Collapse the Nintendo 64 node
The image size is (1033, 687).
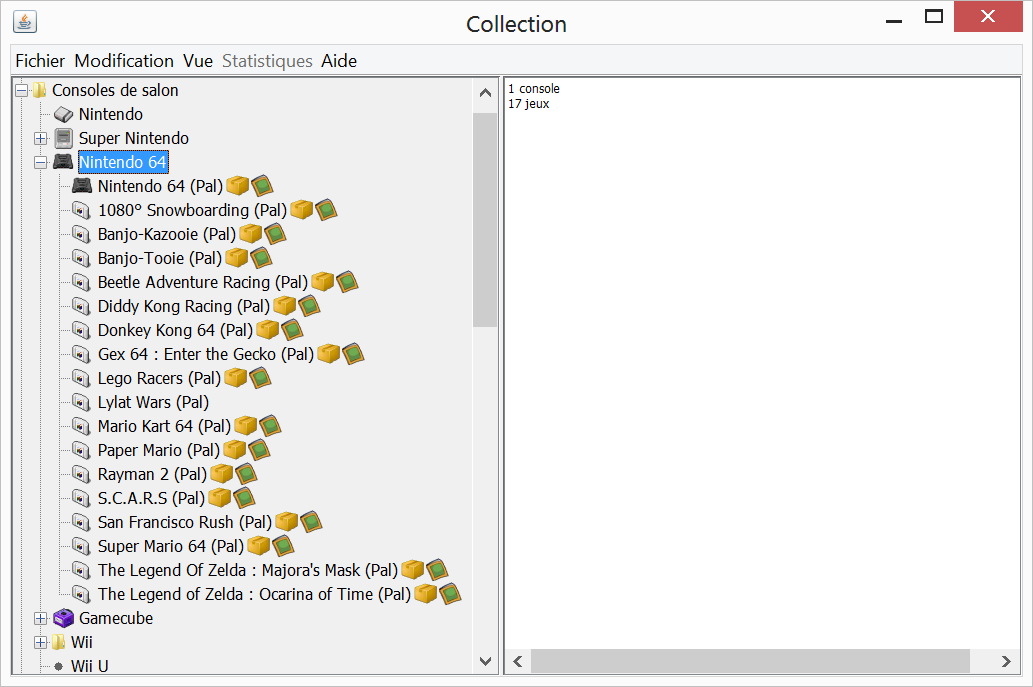[x=41, y=162]
